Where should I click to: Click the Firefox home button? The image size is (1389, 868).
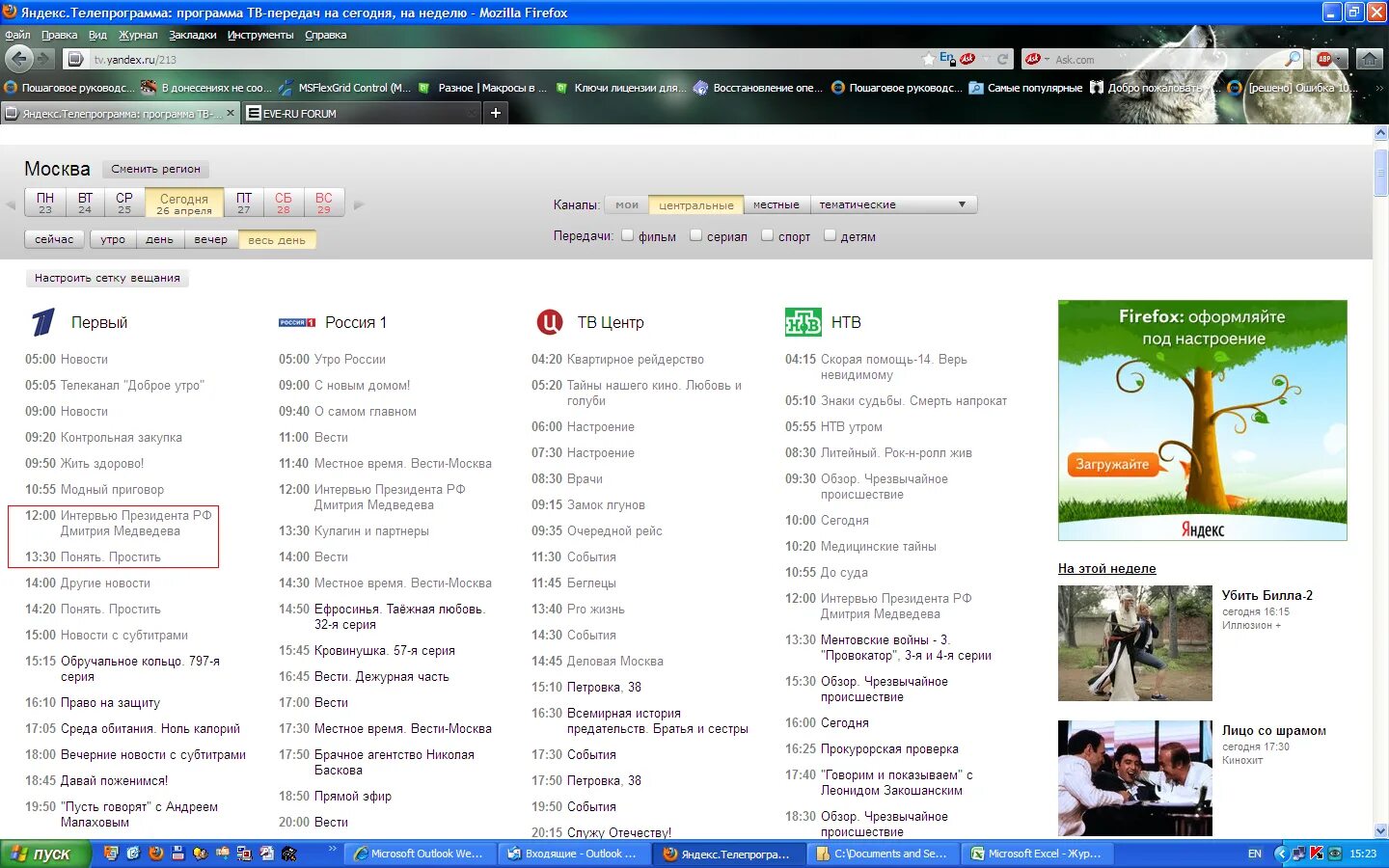1369,59
